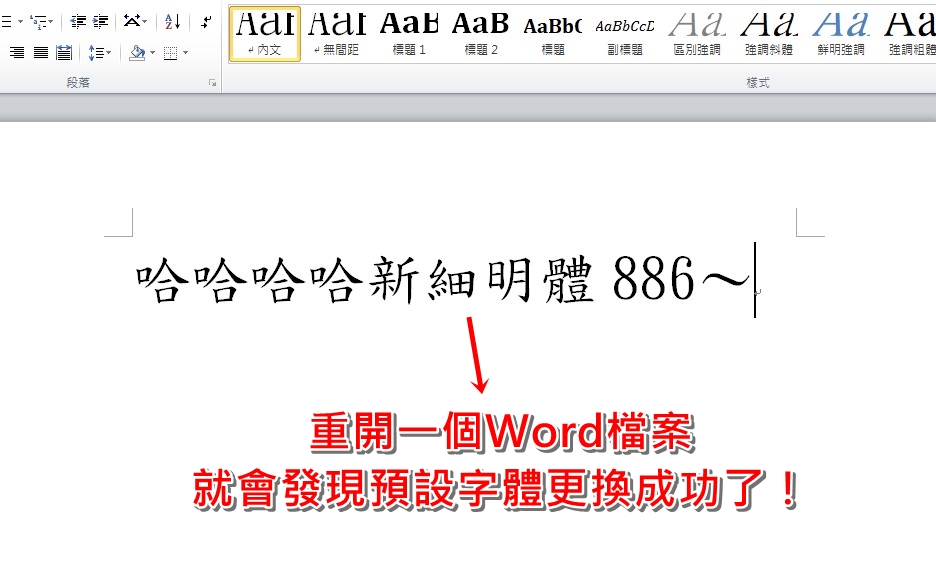Align text to the right
Viewport: 936px width, 576px height.
pos(17,53)
